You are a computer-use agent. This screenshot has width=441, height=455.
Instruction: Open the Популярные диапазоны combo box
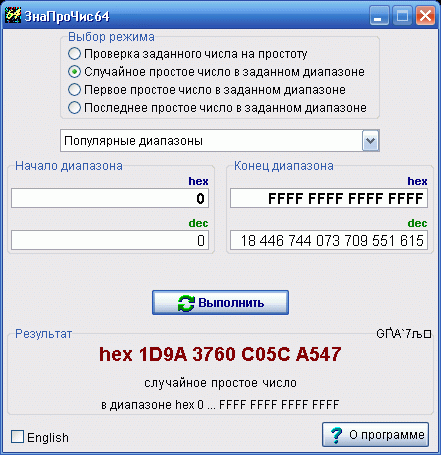[220, 141]
